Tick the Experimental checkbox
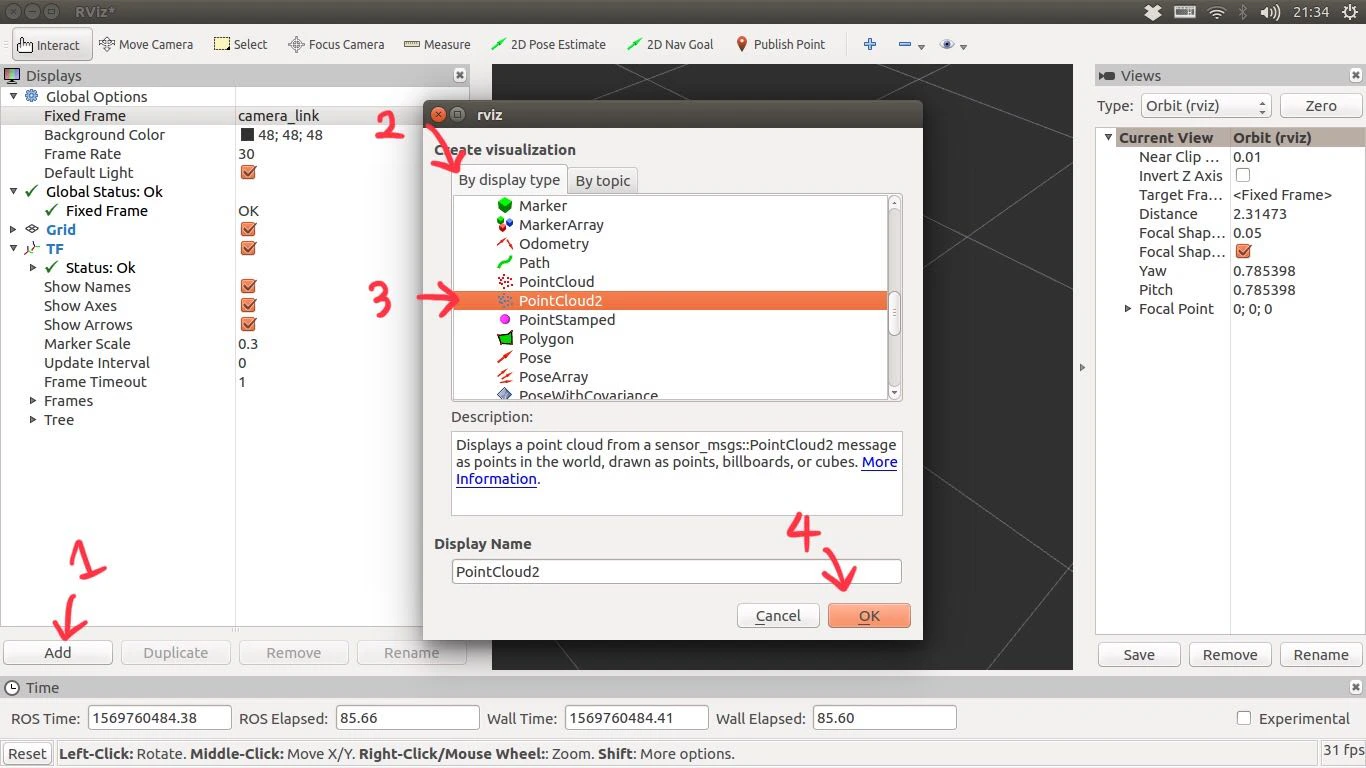 coord(1244,719)
